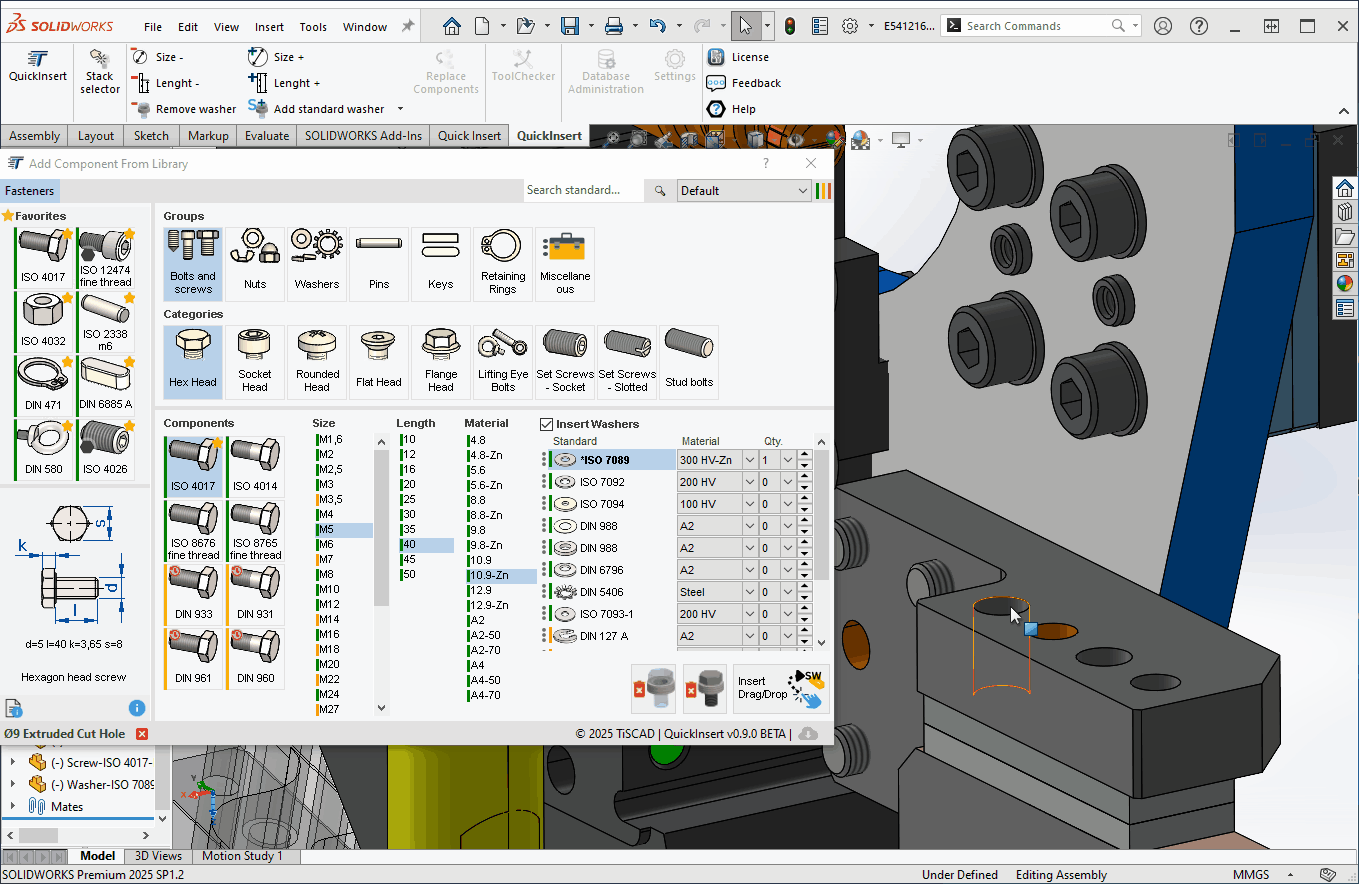
Task: Close the Ø9 Extruded Cut Hole selection
Action: pyautogui.click(x=142, y=734)
